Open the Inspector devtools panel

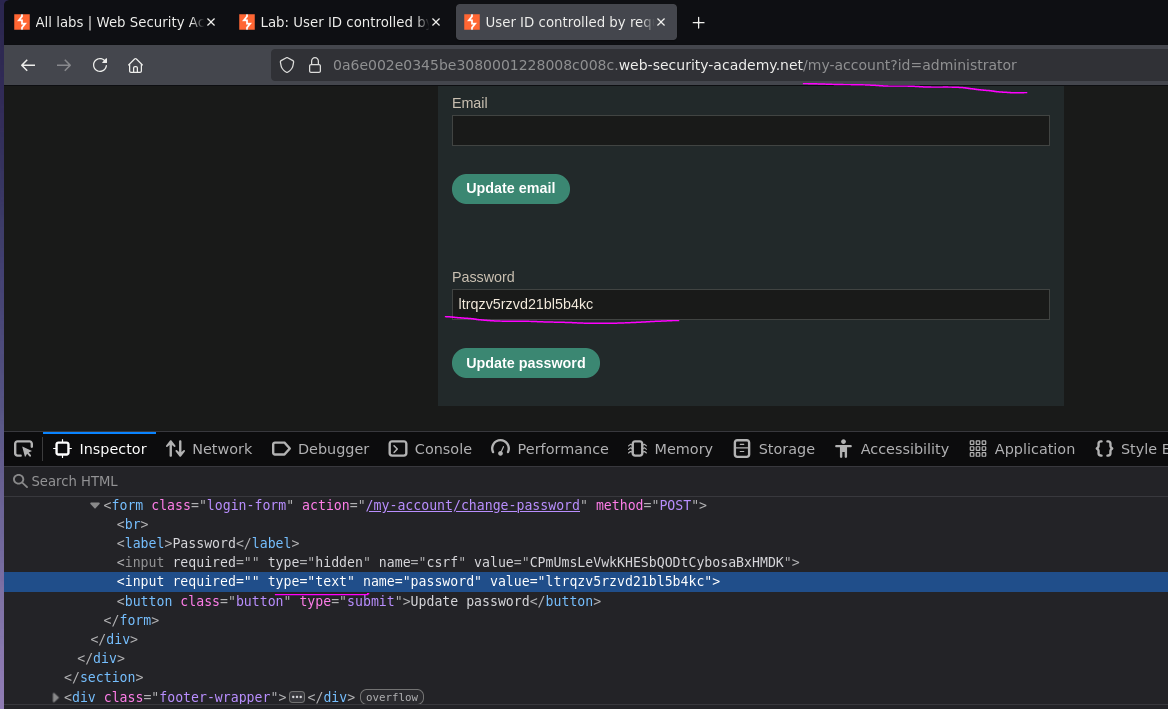click(100, 449)
